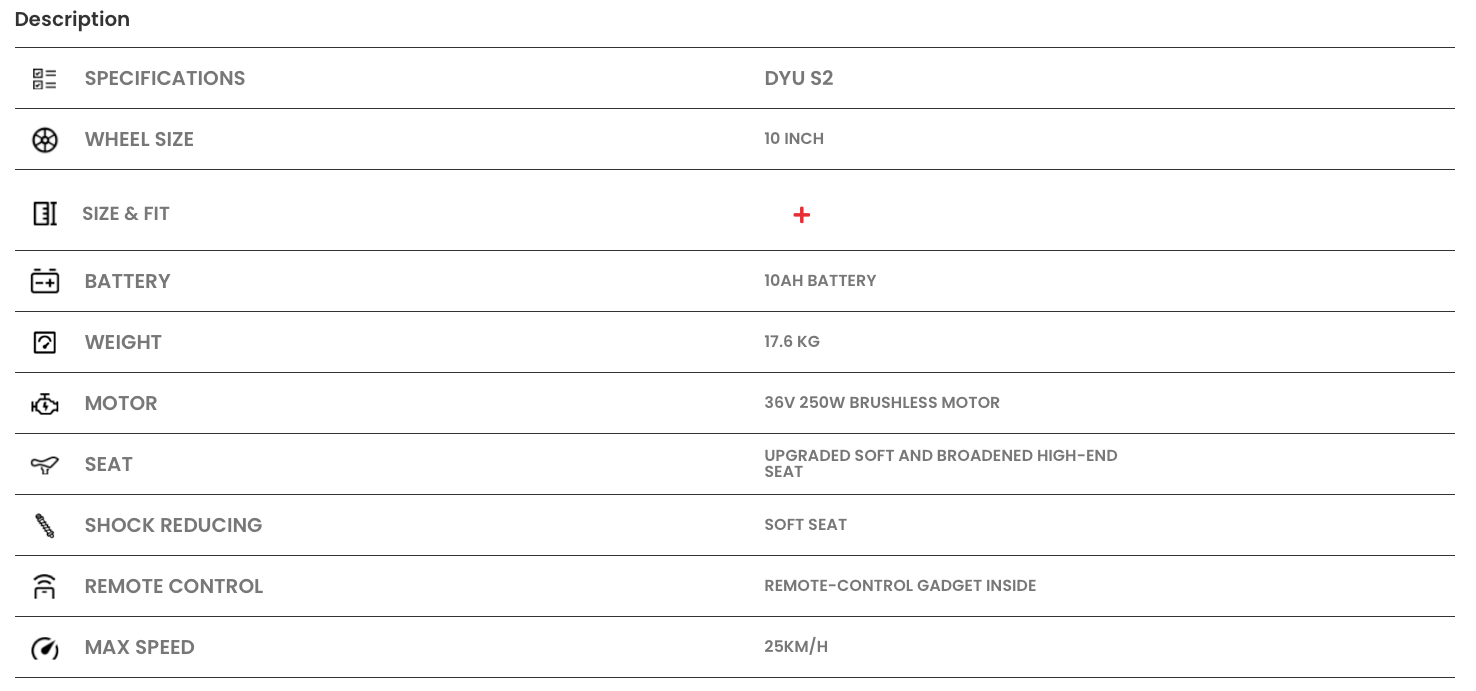This screenshot has width=1476, height=691.
Task: Click the specifications checklist icon
Action: click(45, 79)
